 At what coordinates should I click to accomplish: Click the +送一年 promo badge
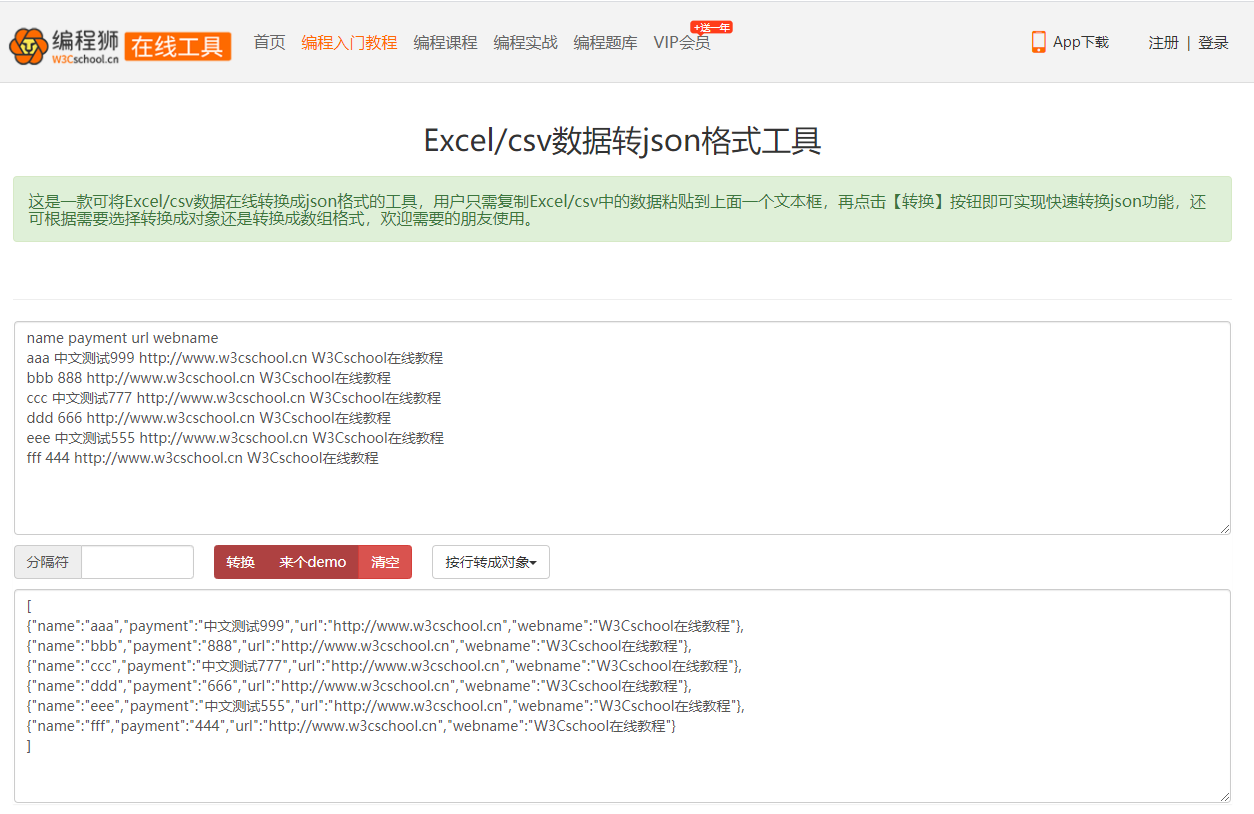(x=711, y=27)
